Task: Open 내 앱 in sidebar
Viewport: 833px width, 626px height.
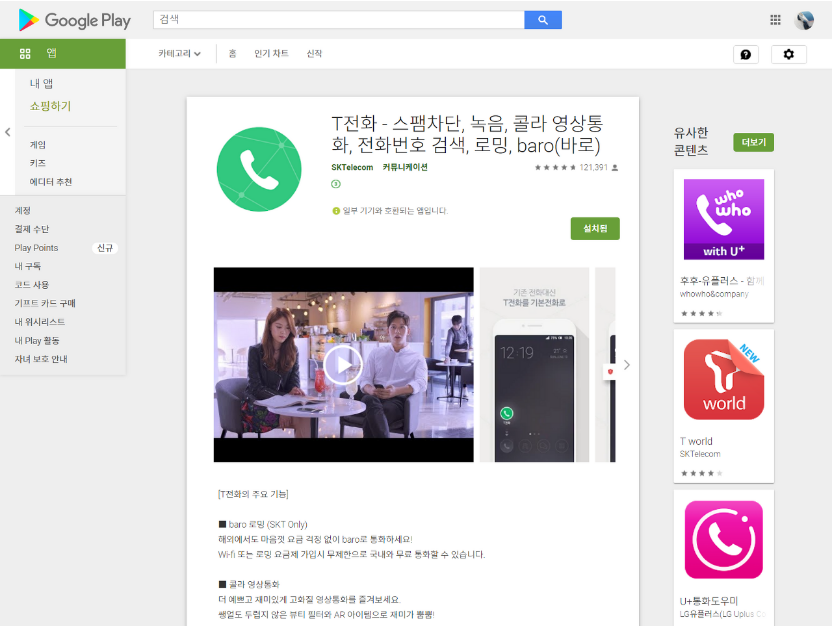Action: click(41, 83)
